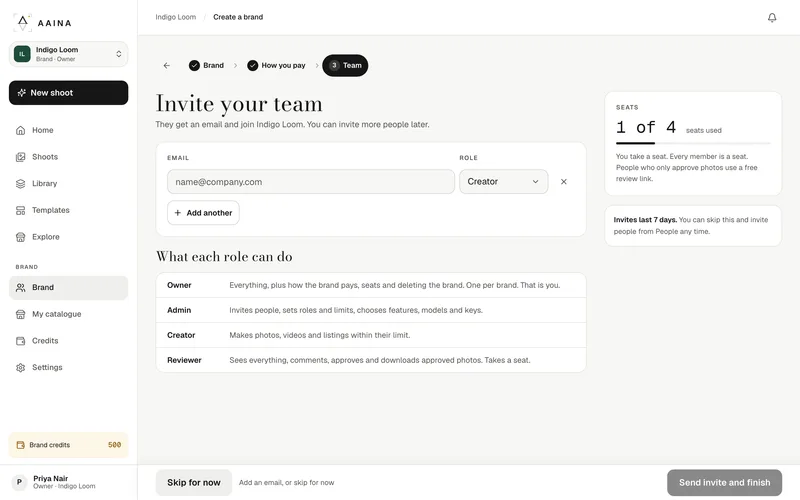Click the checkmark on Brand step

click(x=194, y=65)
